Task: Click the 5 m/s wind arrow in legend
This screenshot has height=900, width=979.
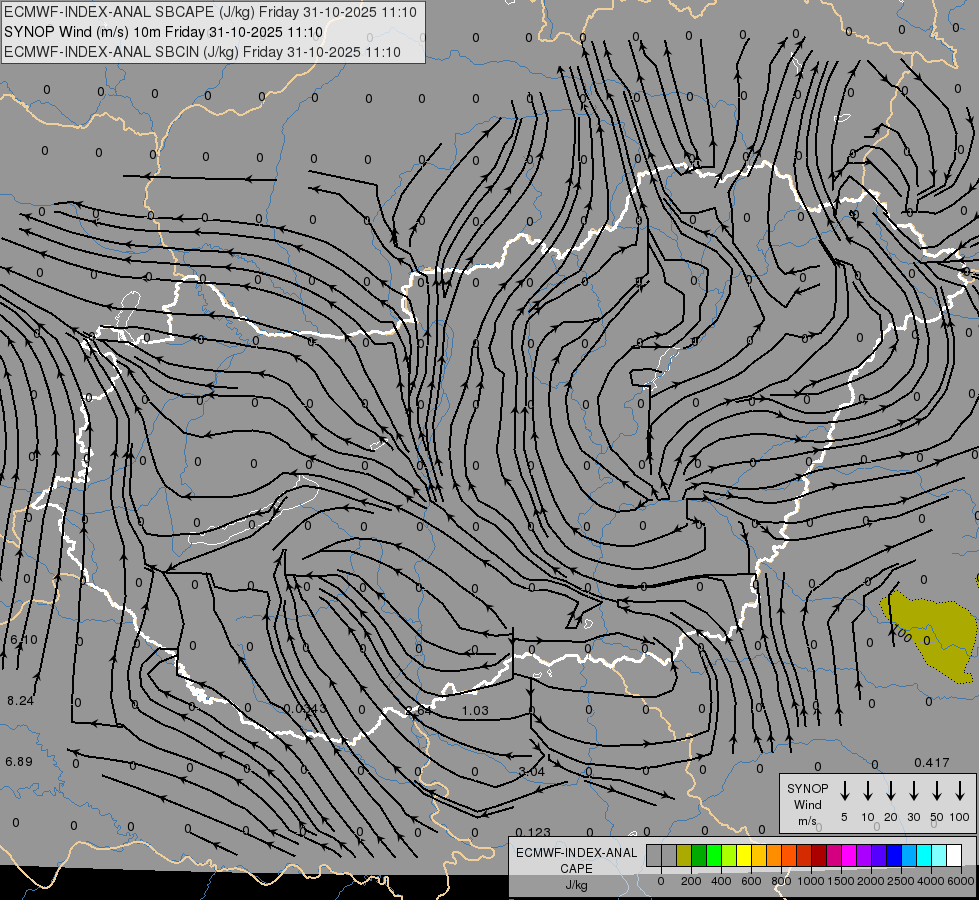Action: click(844, 791)
